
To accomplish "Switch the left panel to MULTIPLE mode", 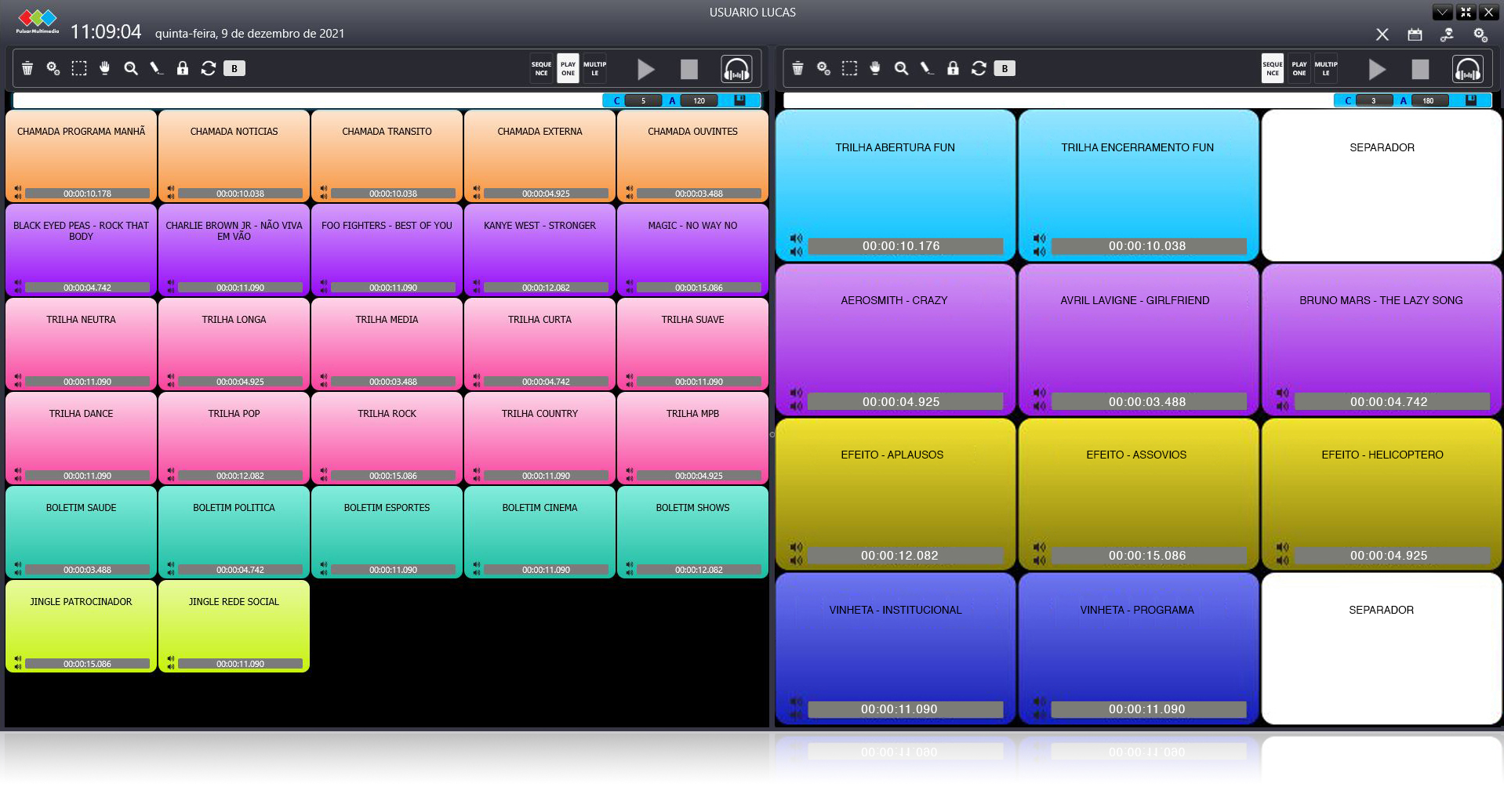I will [x=594, y=69].
